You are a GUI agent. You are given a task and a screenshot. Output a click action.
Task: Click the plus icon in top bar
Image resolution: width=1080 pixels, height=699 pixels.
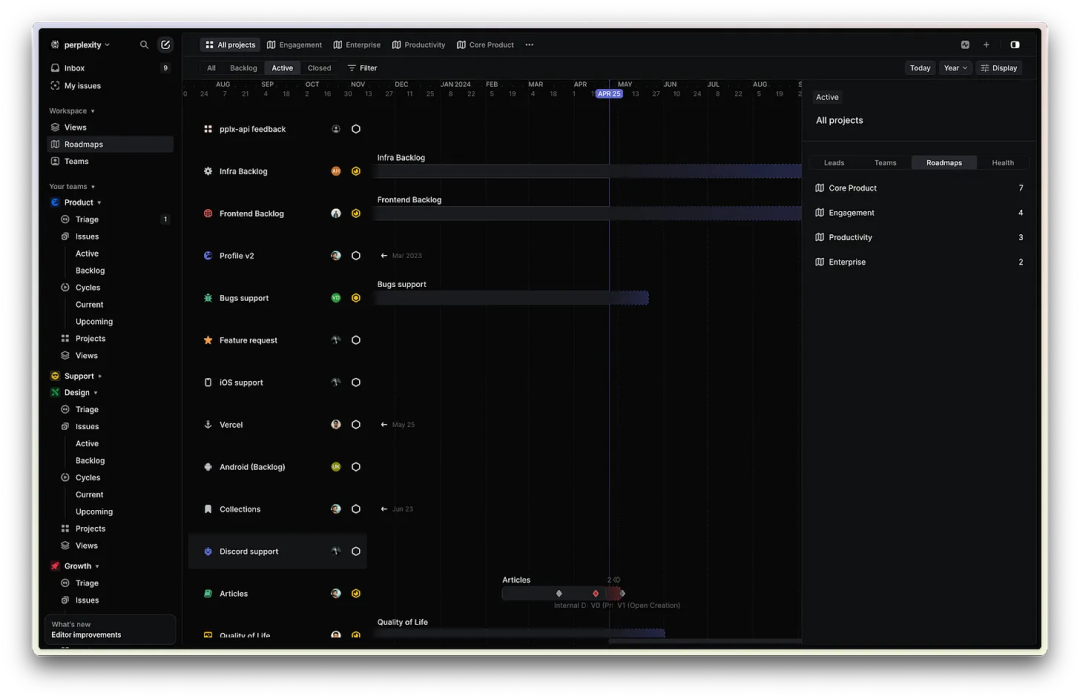pyautogui.click(x=986, y=45)
